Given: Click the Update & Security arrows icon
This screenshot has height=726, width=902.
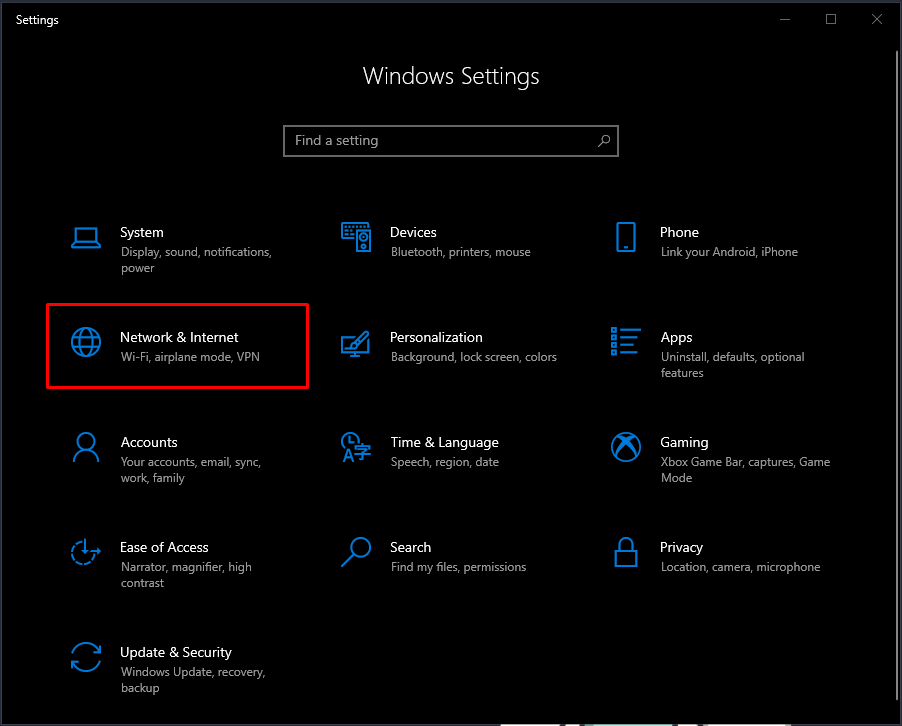Looking at the screenshot, I should pos(86,657).
